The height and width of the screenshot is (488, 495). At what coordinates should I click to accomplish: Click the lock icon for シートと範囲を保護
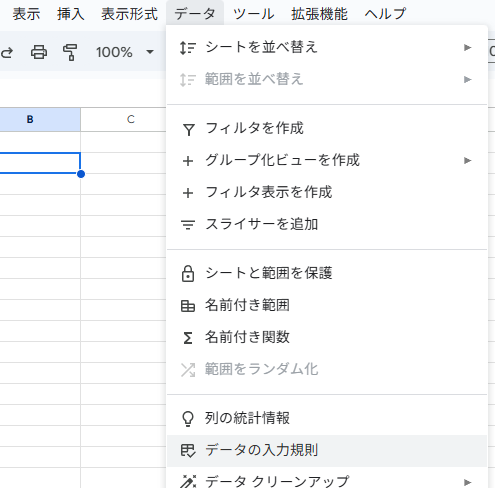[x=188, y=274]
